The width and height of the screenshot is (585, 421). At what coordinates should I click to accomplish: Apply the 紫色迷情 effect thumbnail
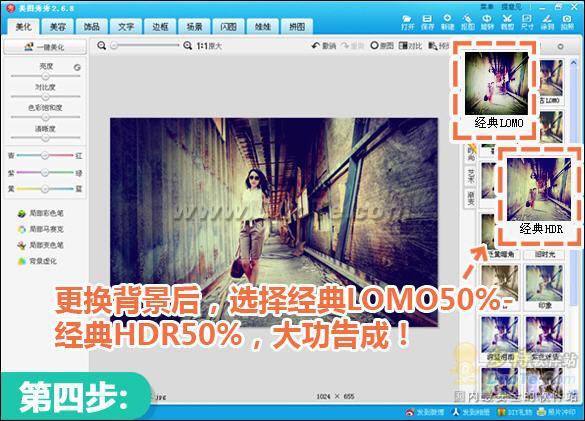pos(545,339)
